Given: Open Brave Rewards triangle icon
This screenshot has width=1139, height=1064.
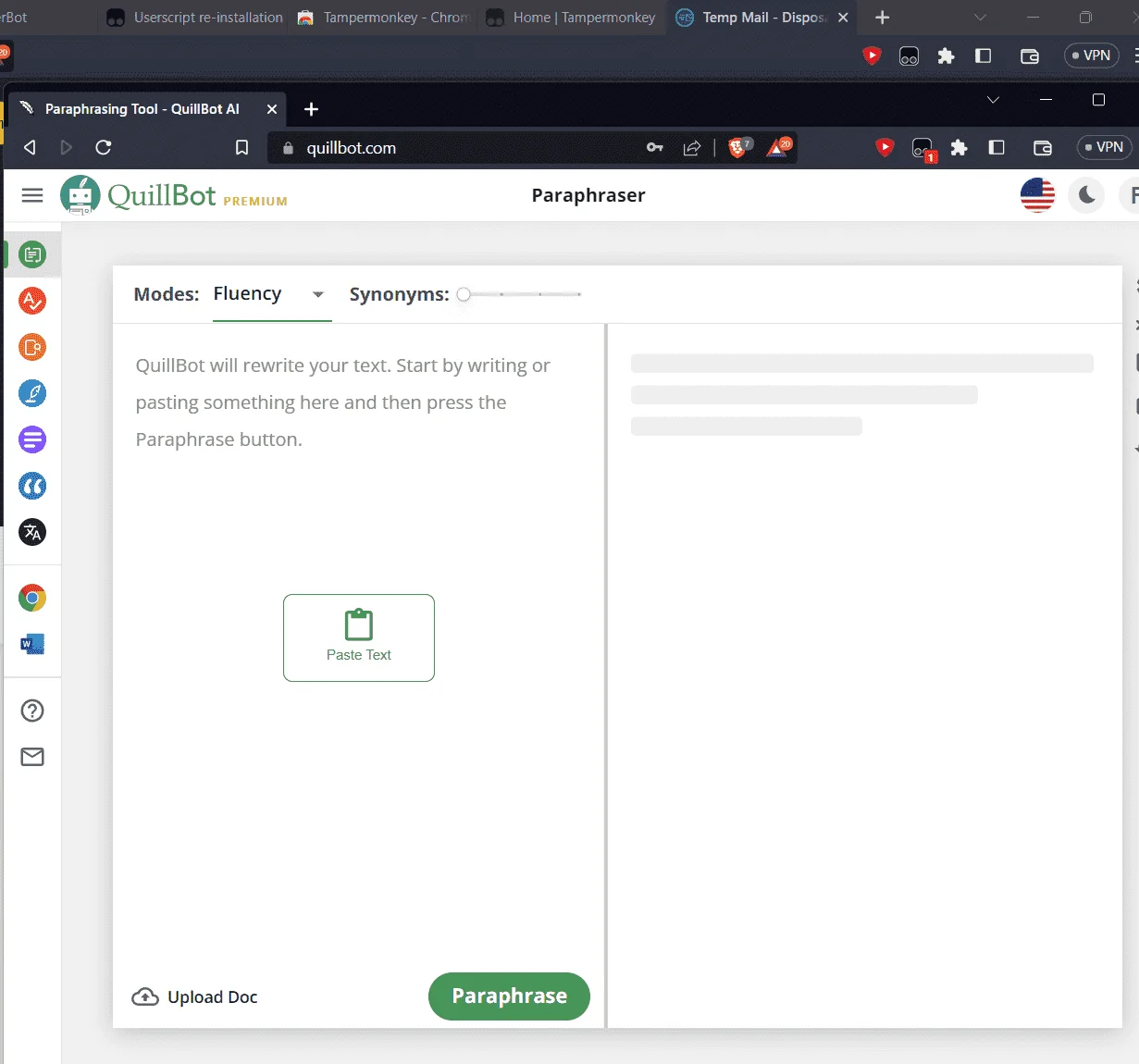Looking at the screenshot, I should tap(779, 147).
